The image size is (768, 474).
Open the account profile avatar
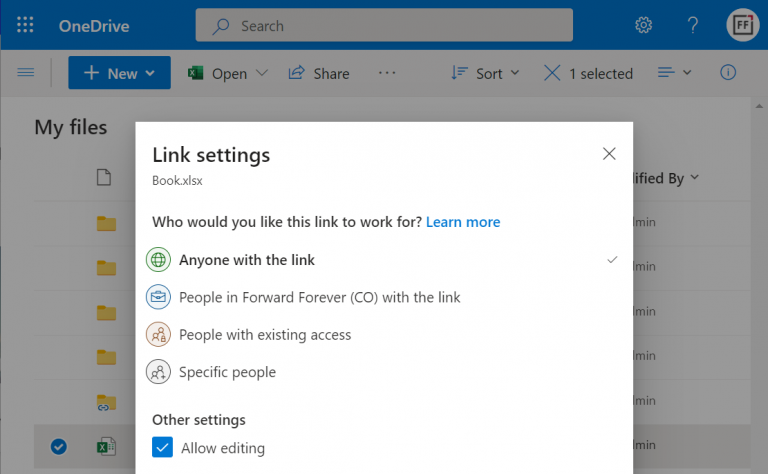(742, 25)
